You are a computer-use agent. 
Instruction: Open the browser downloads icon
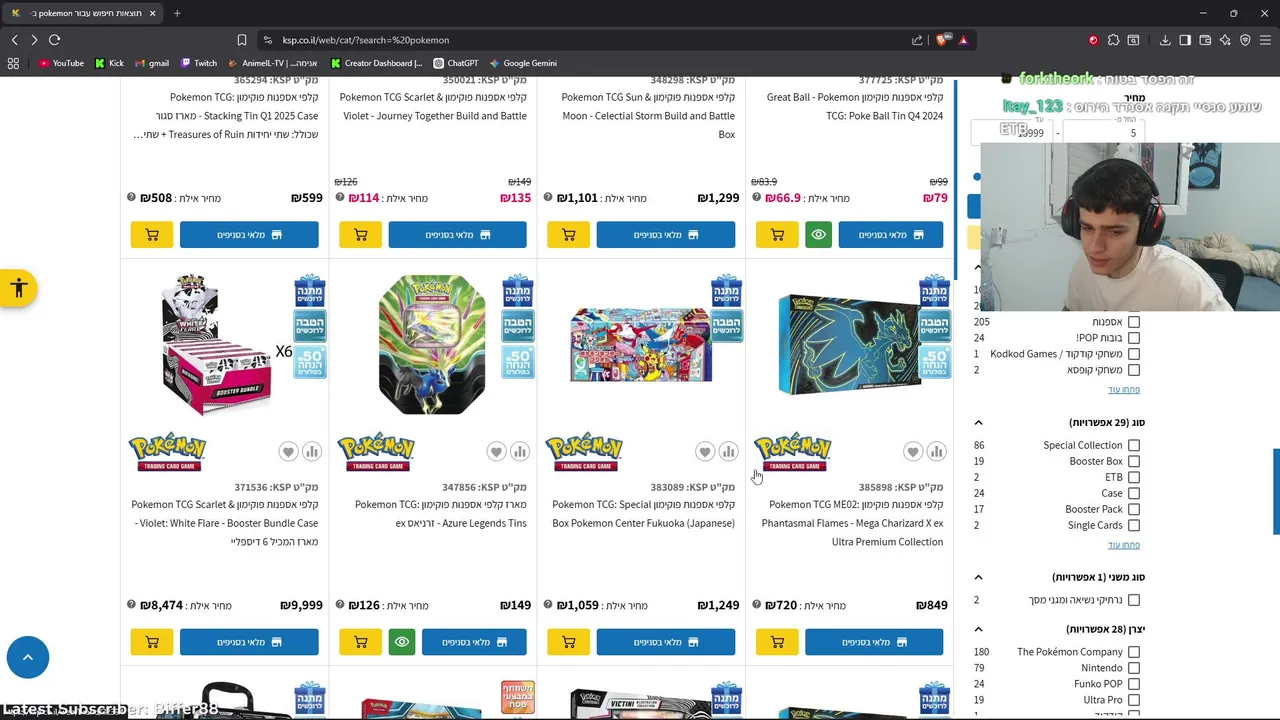click(x=1165, y=40)
